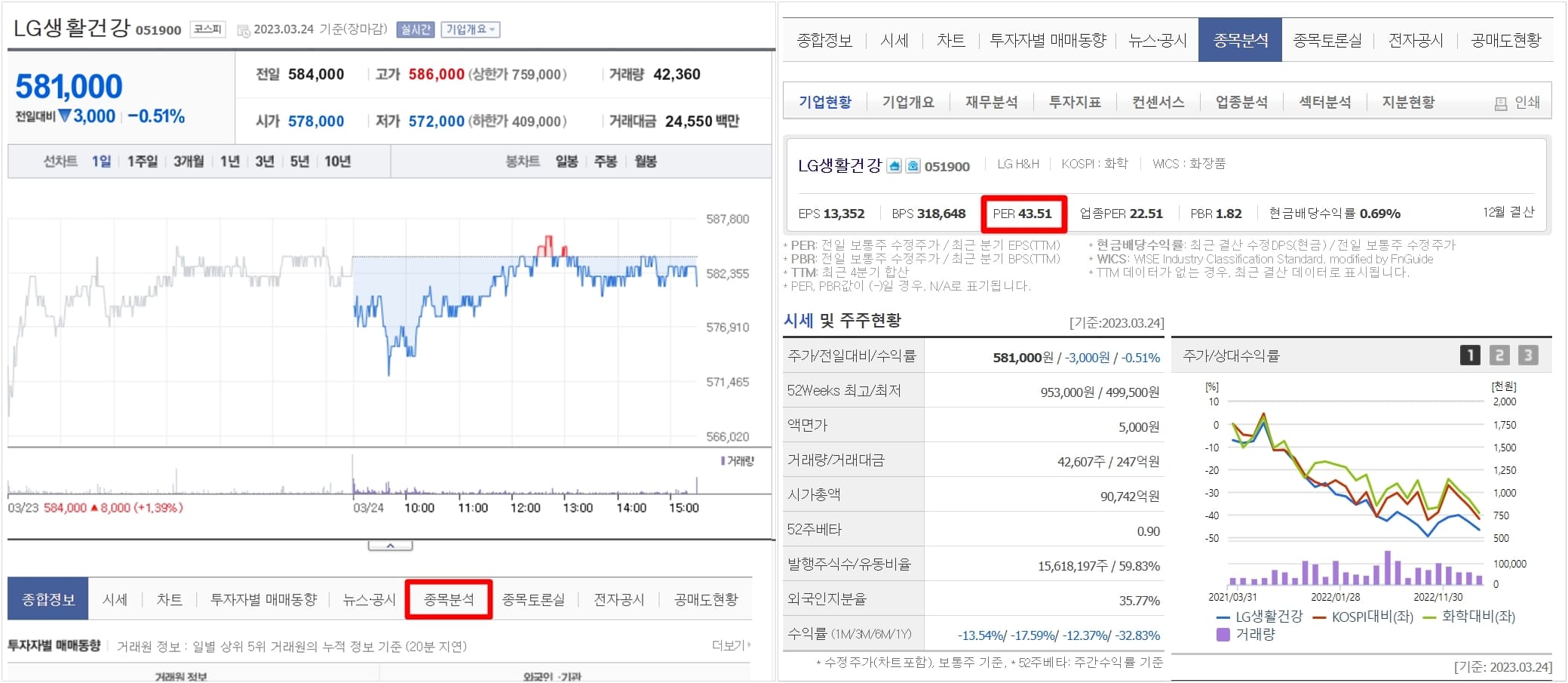The width and height of the screenshot is (1568, 683).
Task: Open 종합정보 tab below the price chart
Action: (x=48, y=599)
